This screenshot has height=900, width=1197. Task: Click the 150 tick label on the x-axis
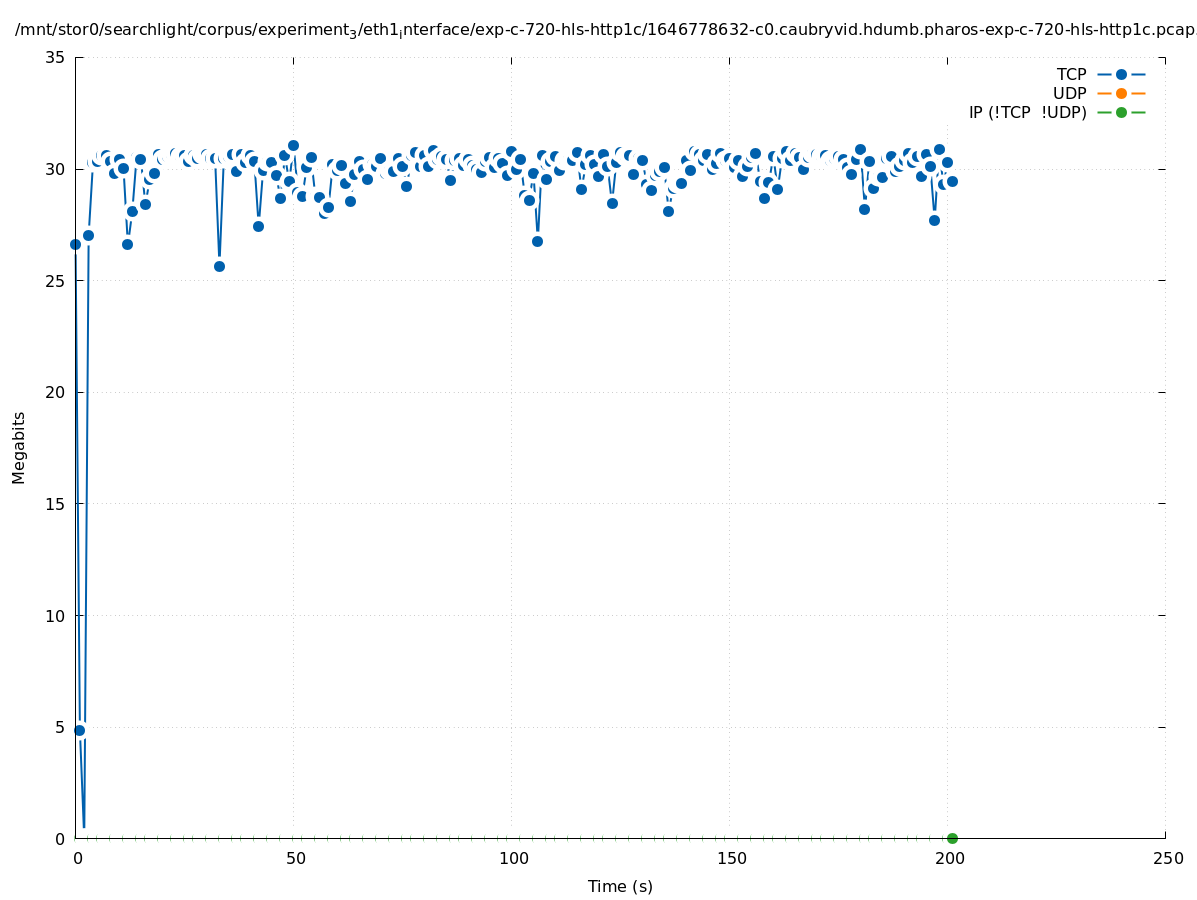pos(731,859)
